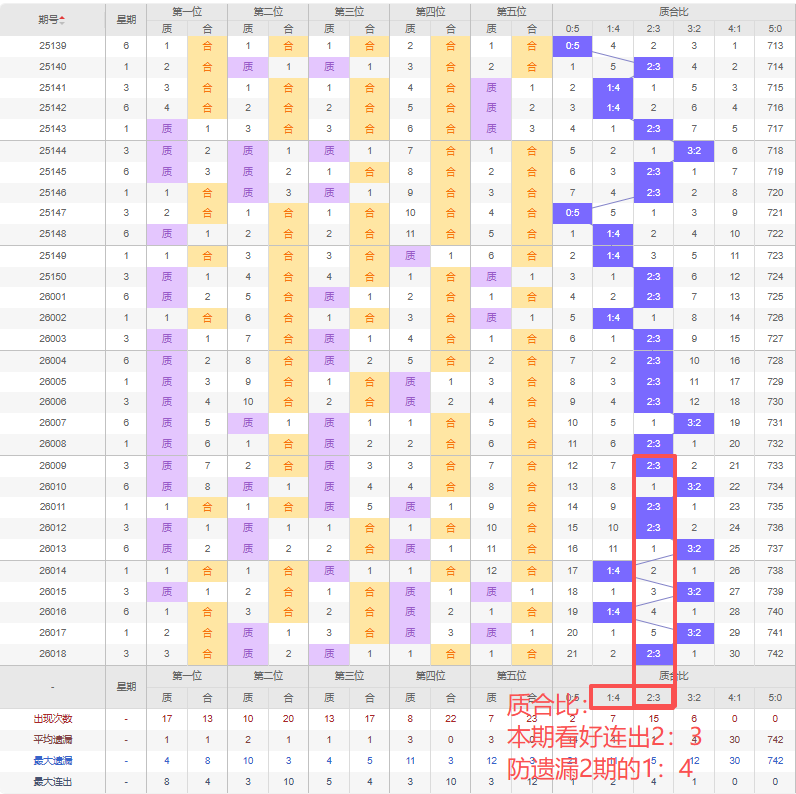The height and width of the screenshot is (794, 796).
Task: Click the top 第五位 header
Action: 511,12
